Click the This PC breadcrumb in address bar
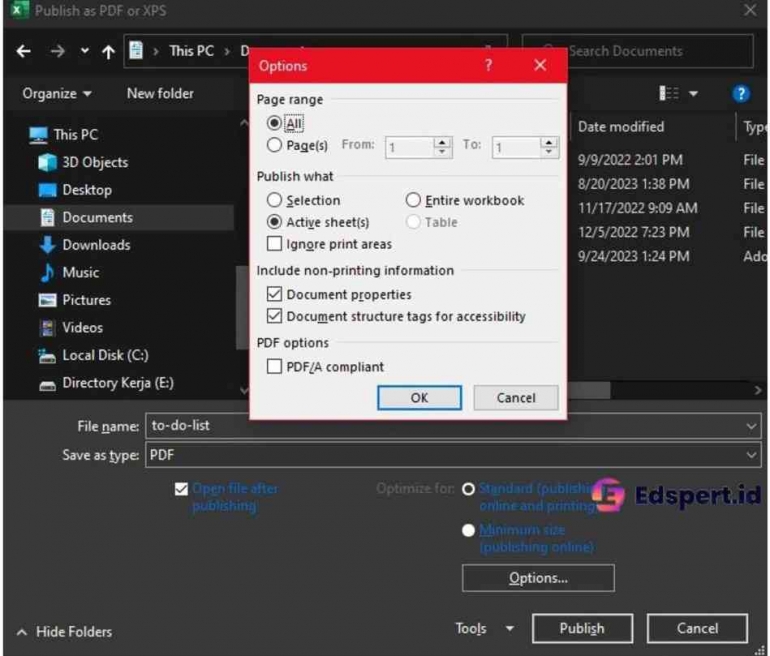Viewport: 770px width, 656px height. [191, 51]
